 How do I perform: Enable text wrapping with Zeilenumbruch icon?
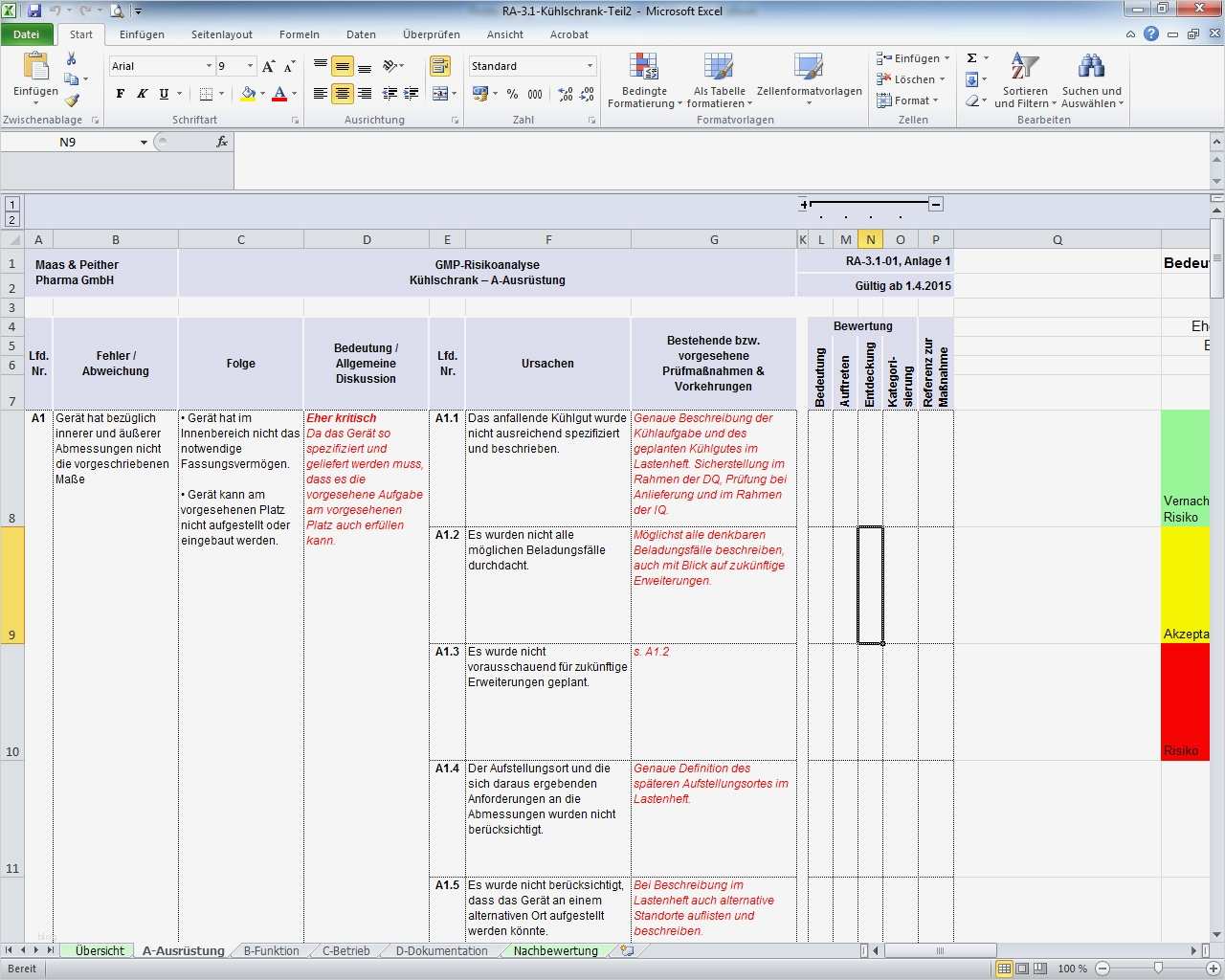[x=442, y=66]
